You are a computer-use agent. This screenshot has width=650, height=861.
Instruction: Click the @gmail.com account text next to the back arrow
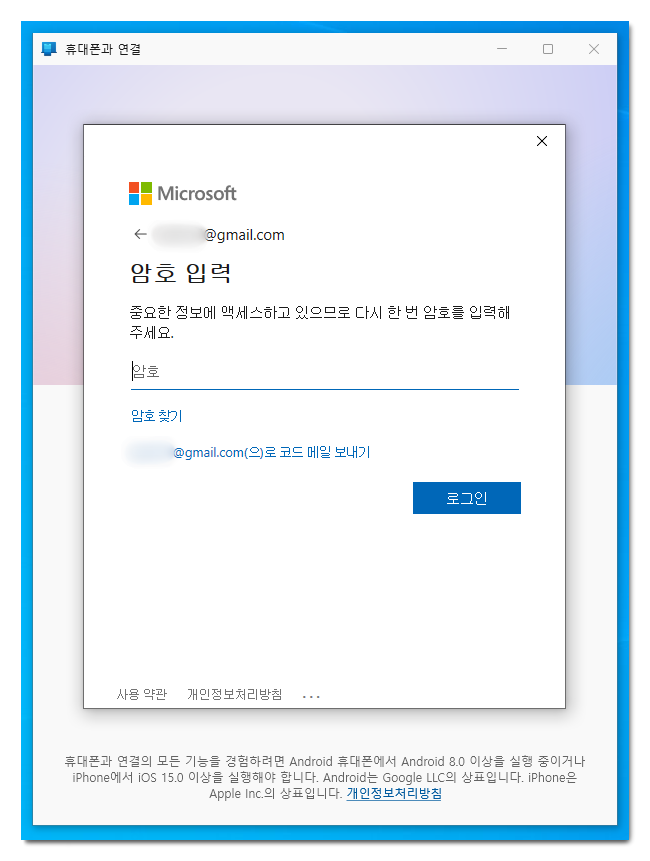point(219,235)
